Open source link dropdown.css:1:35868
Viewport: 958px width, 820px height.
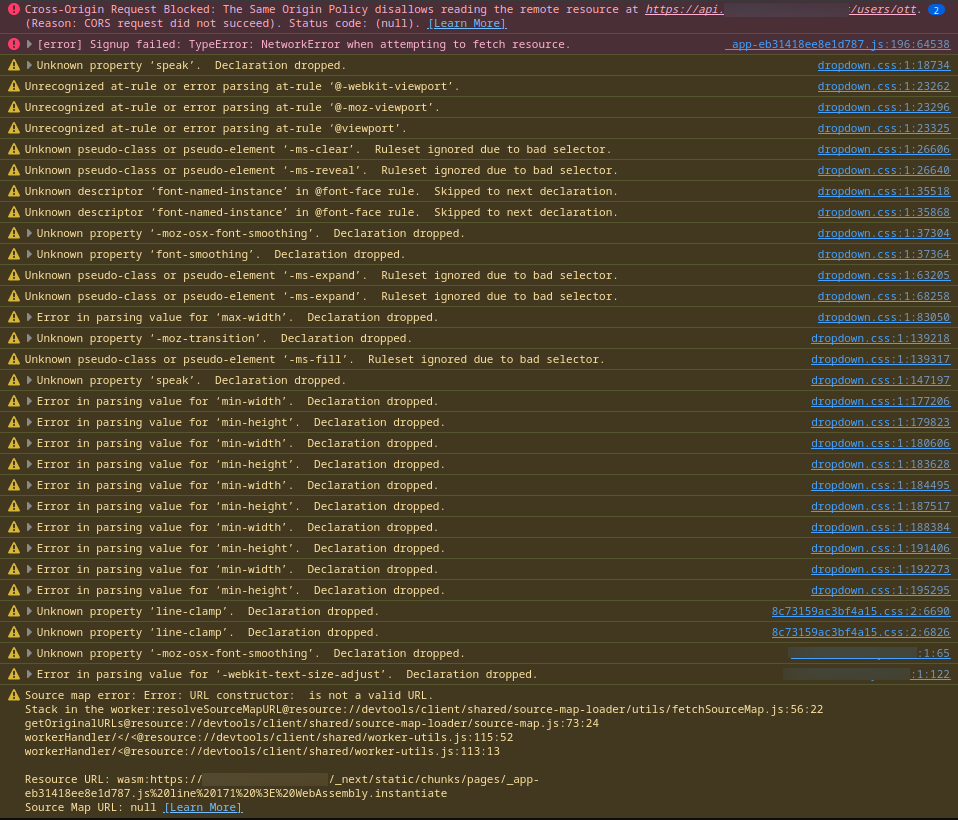tap(883, 213)
